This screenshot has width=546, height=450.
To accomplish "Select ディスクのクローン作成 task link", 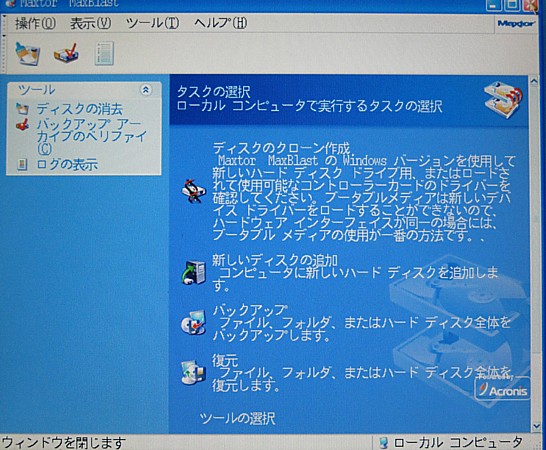I will 281,148.
